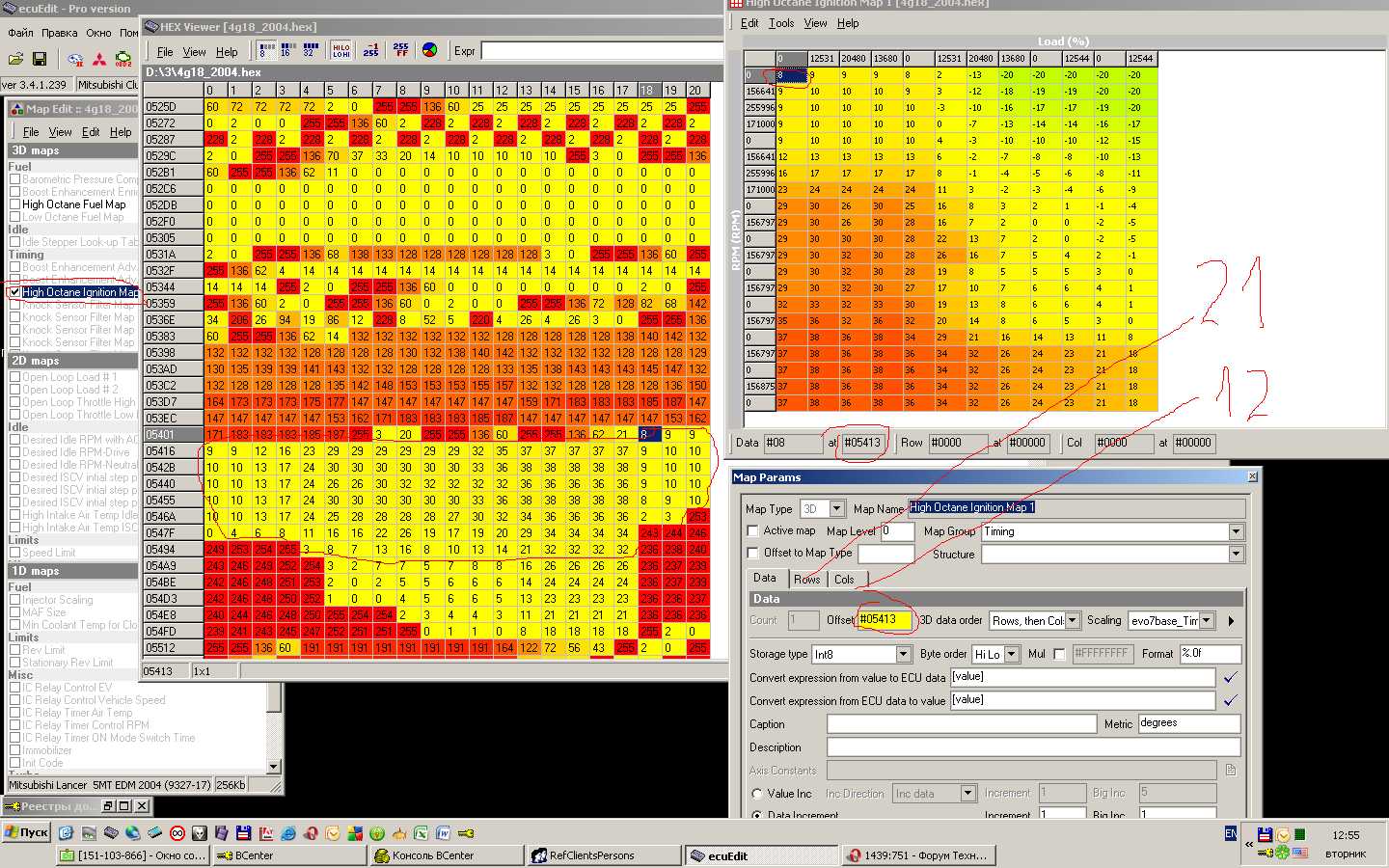Click the Map Name text field
1389x868 pixels.
pos(1076,507)
